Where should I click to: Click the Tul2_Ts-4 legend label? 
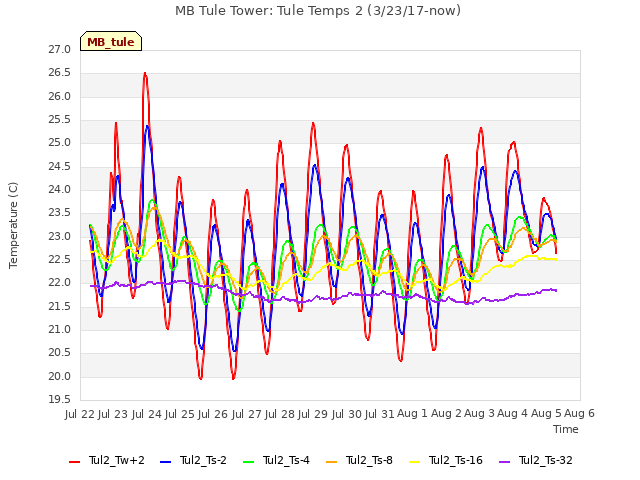tap(287, 461)
